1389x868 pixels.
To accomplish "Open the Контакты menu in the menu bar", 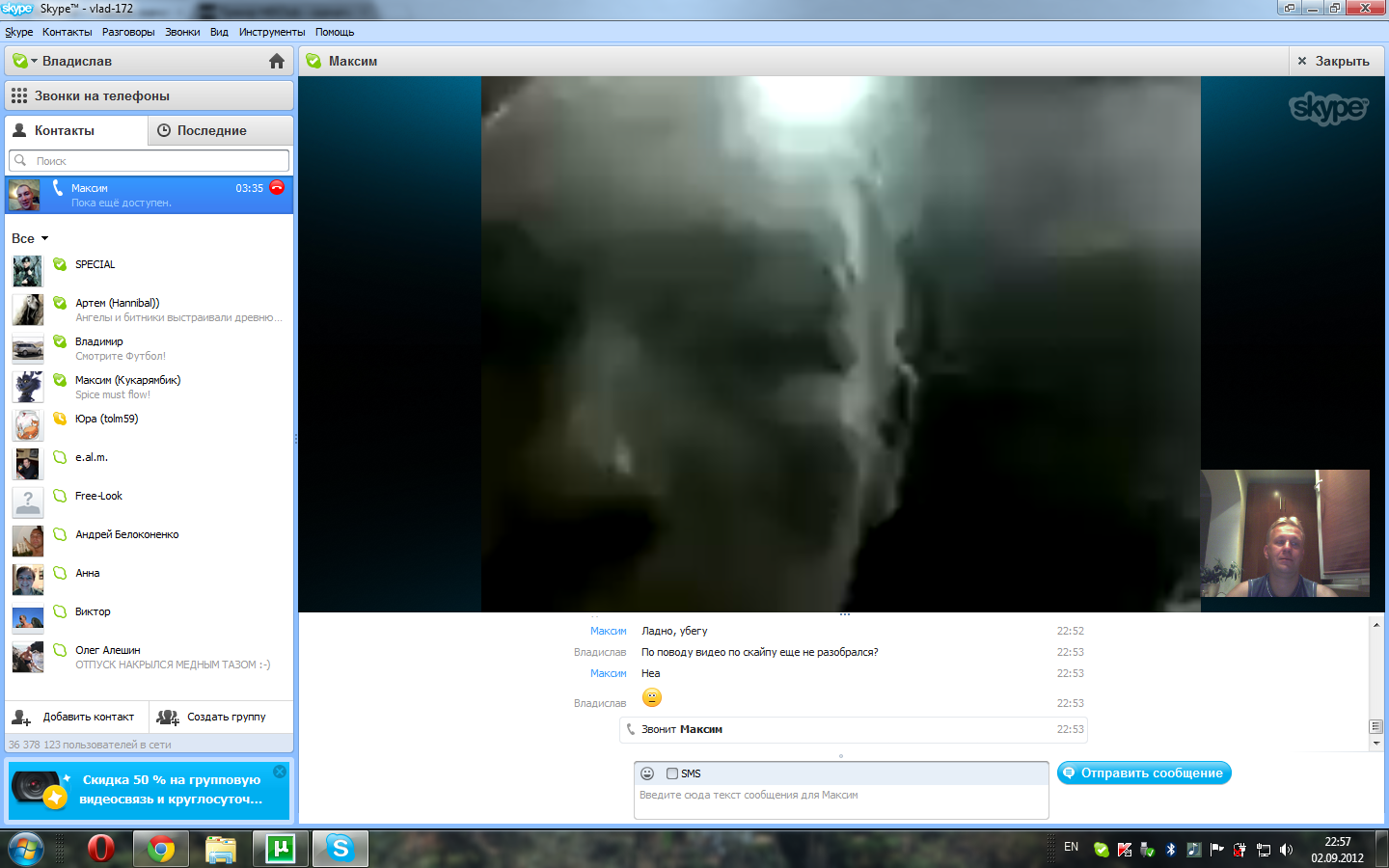I will [68, 32].
